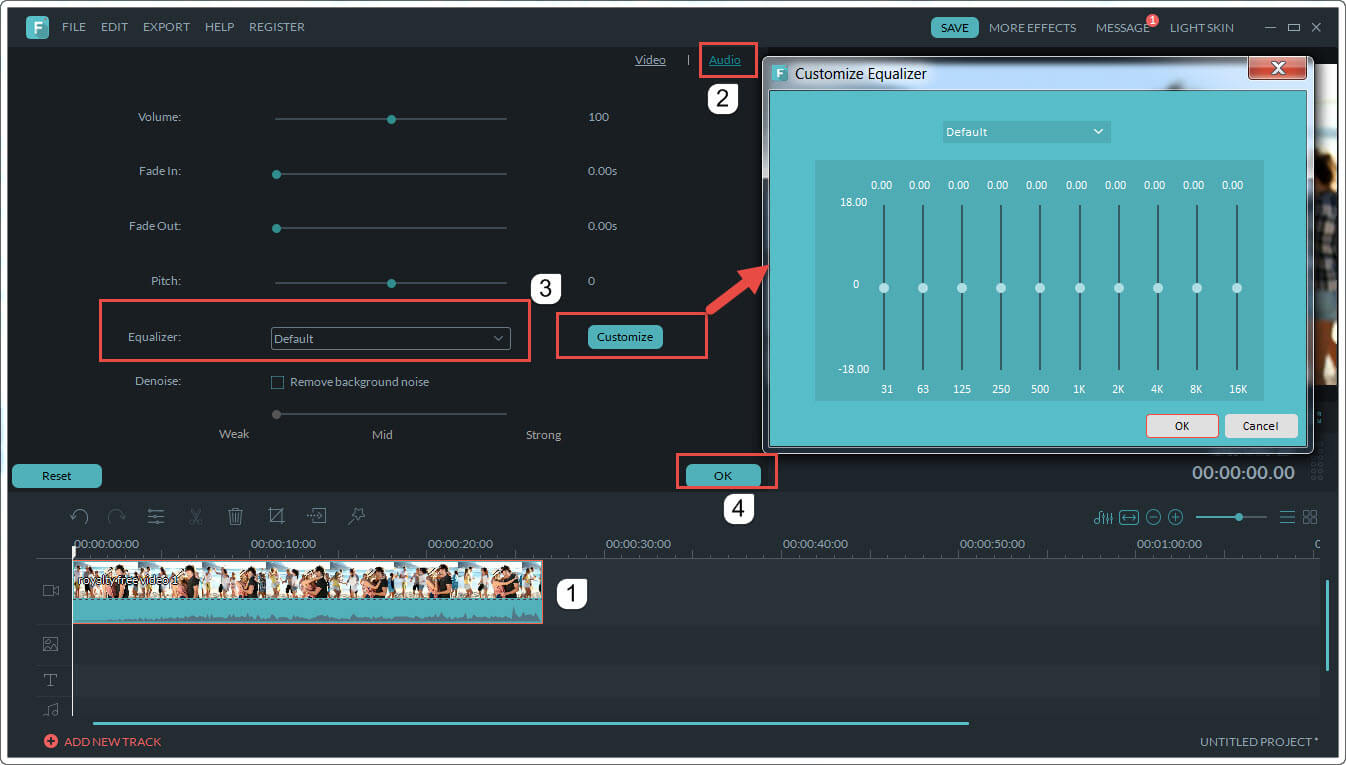Switch to the list track view icon
This screenshot has height=765, width=1346.
click(1287, 517)
